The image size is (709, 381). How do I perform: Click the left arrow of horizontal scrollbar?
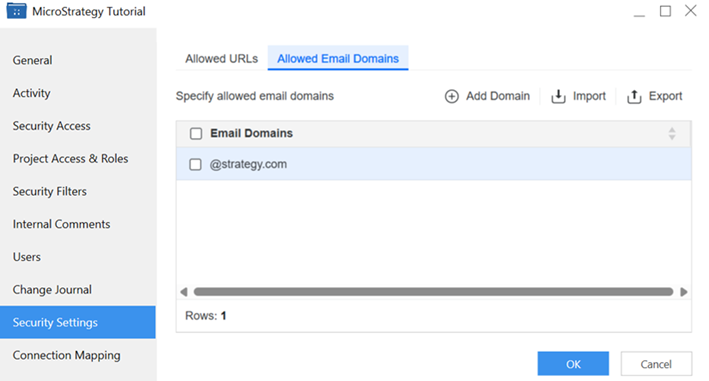(x=184, y=292)
